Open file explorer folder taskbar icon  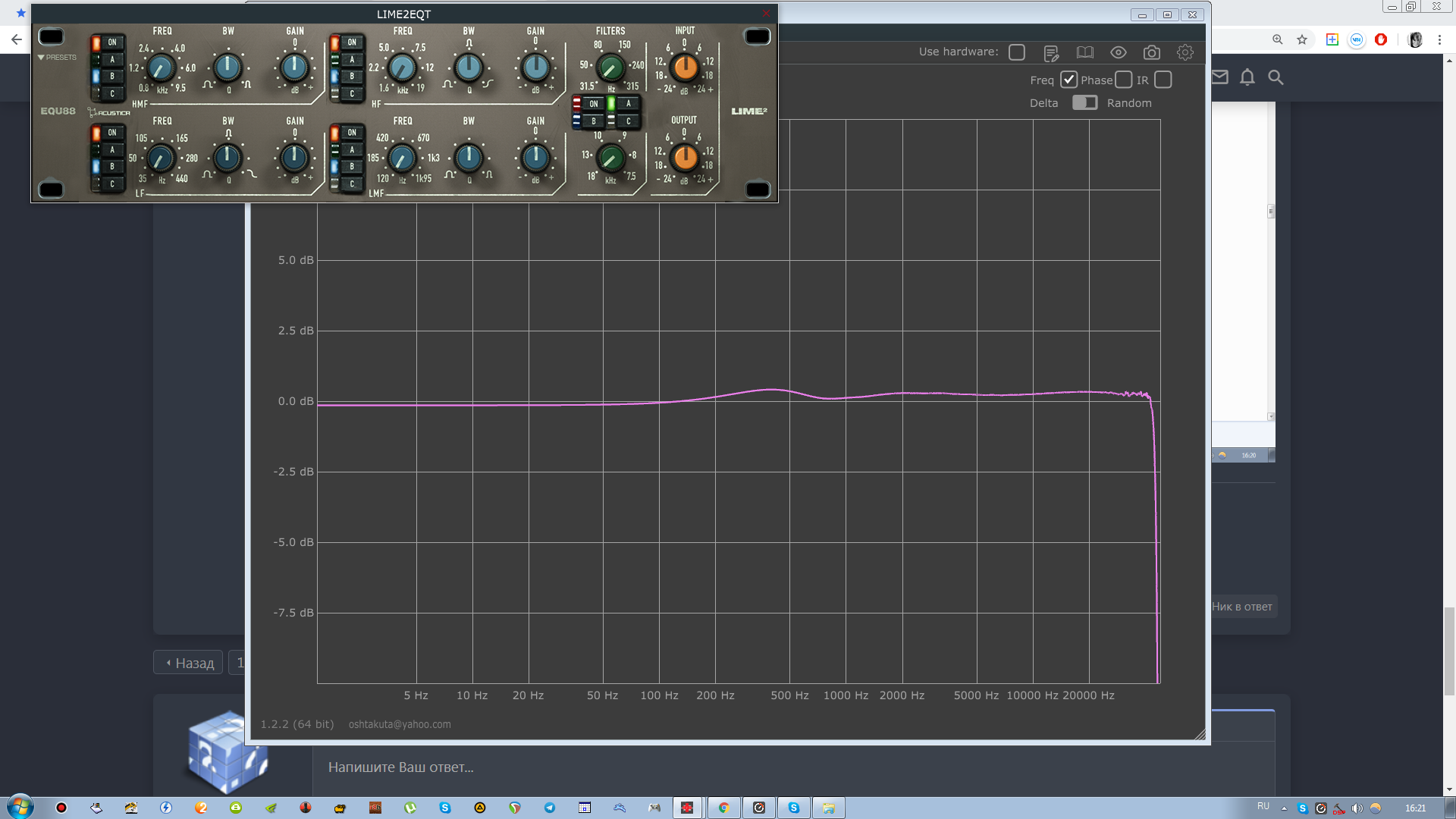point(828,808)
